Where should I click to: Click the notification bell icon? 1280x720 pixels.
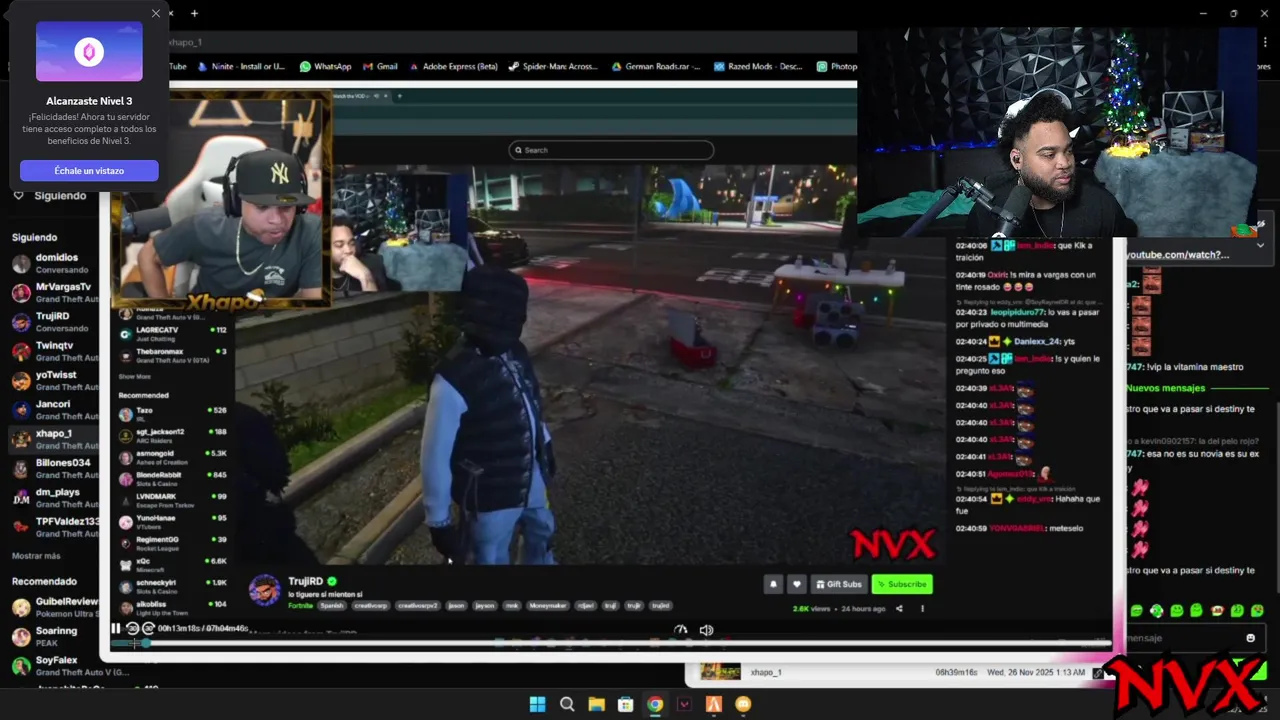coord(773,584)
